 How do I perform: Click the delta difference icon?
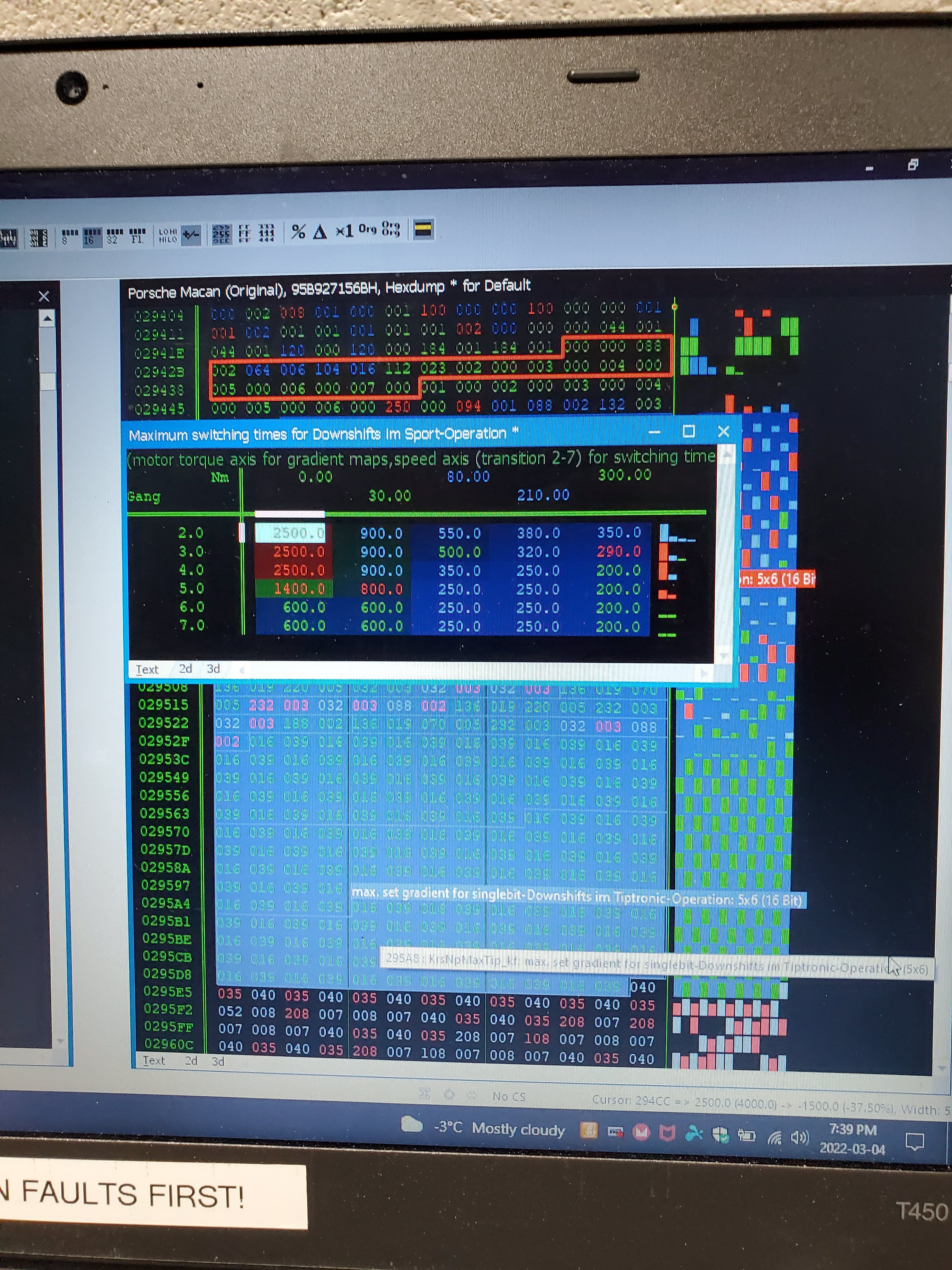(320, 232)
